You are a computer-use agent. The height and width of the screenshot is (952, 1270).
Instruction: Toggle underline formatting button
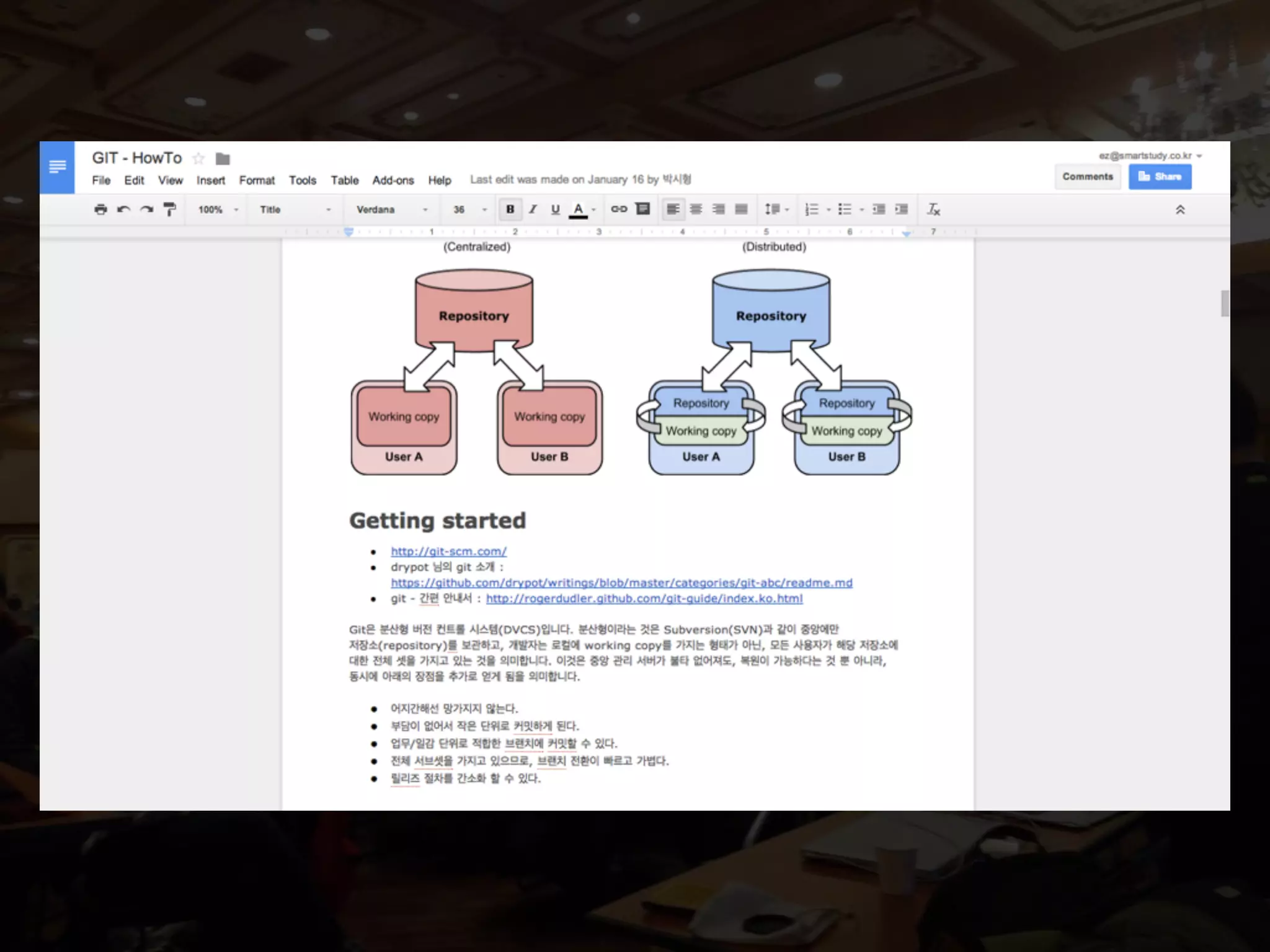point(555,209)
